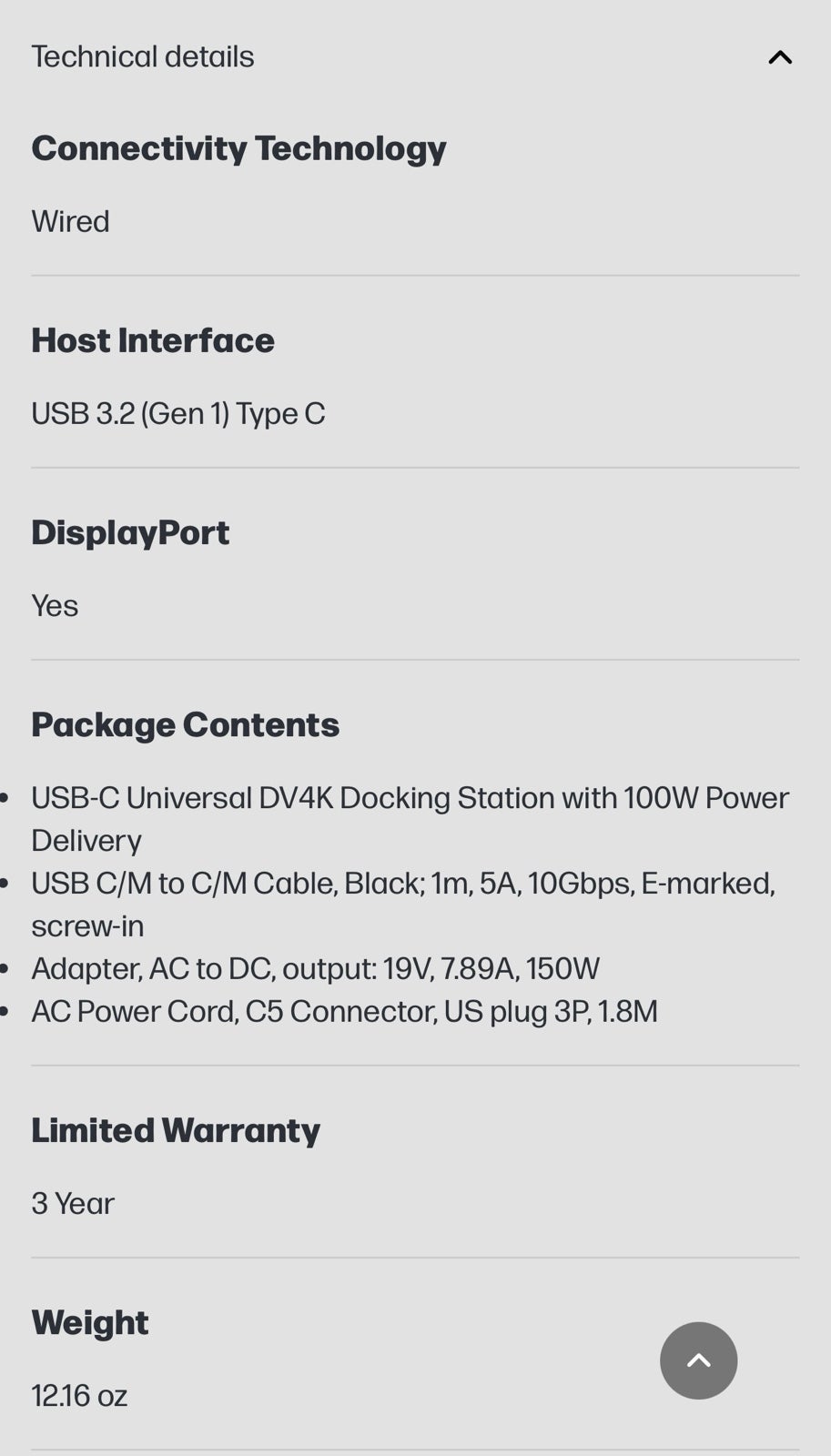The height and width of the screenshot is (1456, 831).
Task: Select the Package Contents heading
Action: click(x=185, y=724)
